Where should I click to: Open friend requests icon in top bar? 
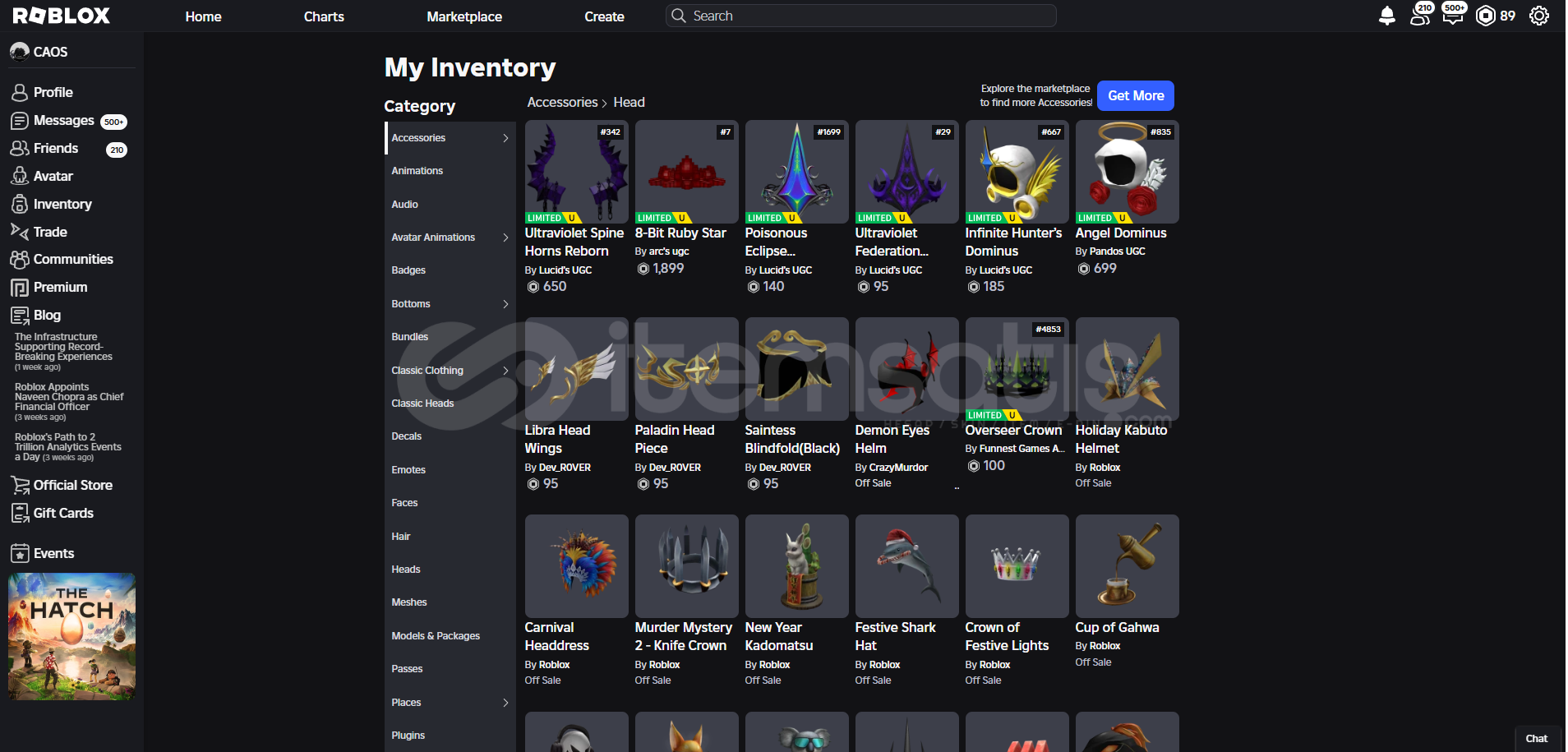[x=1421, y=15]
